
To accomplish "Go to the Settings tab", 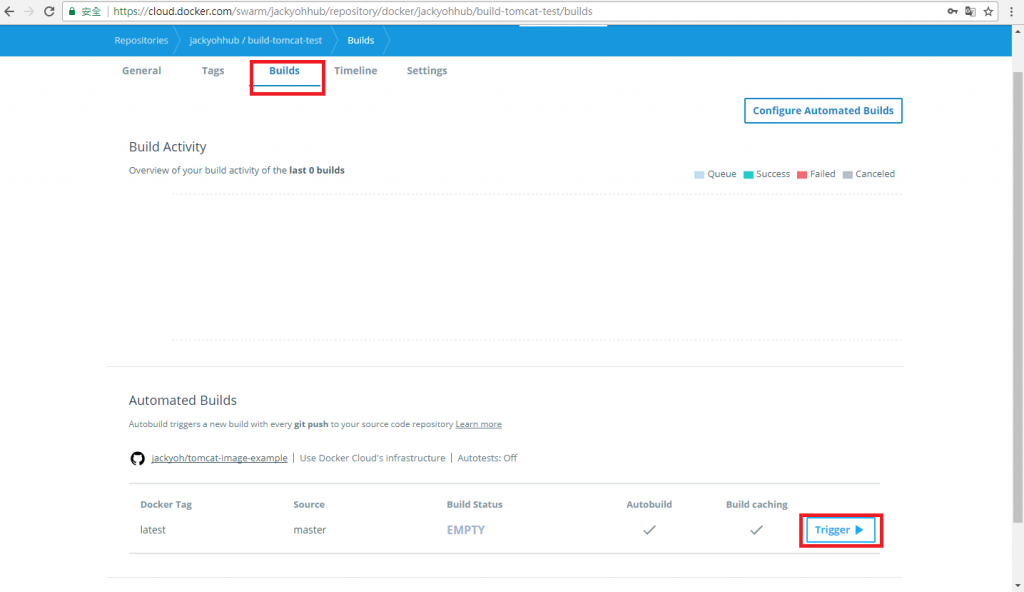I will pos(427,71).
